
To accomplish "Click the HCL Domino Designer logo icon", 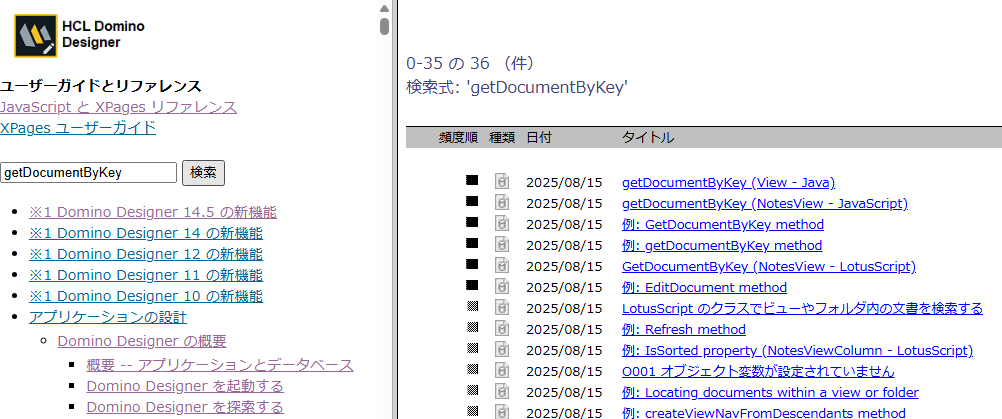I will (35, 35).
